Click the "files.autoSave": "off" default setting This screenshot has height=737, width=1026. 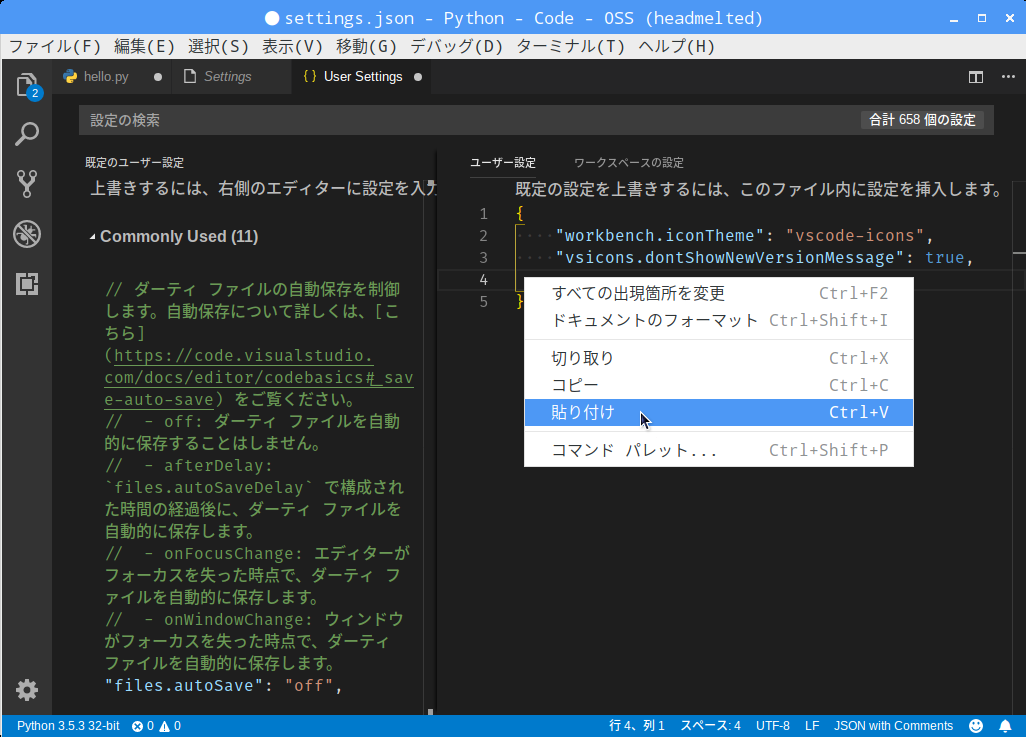(223, 685)
